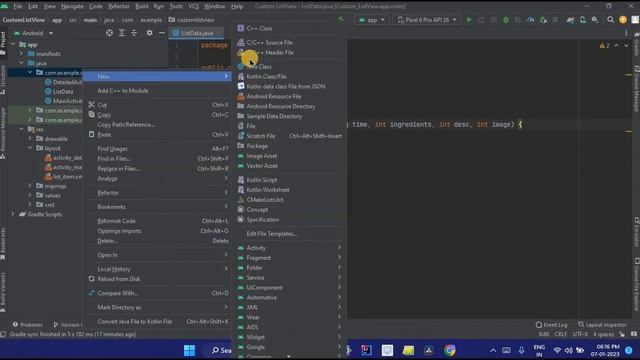
Task: Choose Find Usages in context menu
Action: point(158,149)
